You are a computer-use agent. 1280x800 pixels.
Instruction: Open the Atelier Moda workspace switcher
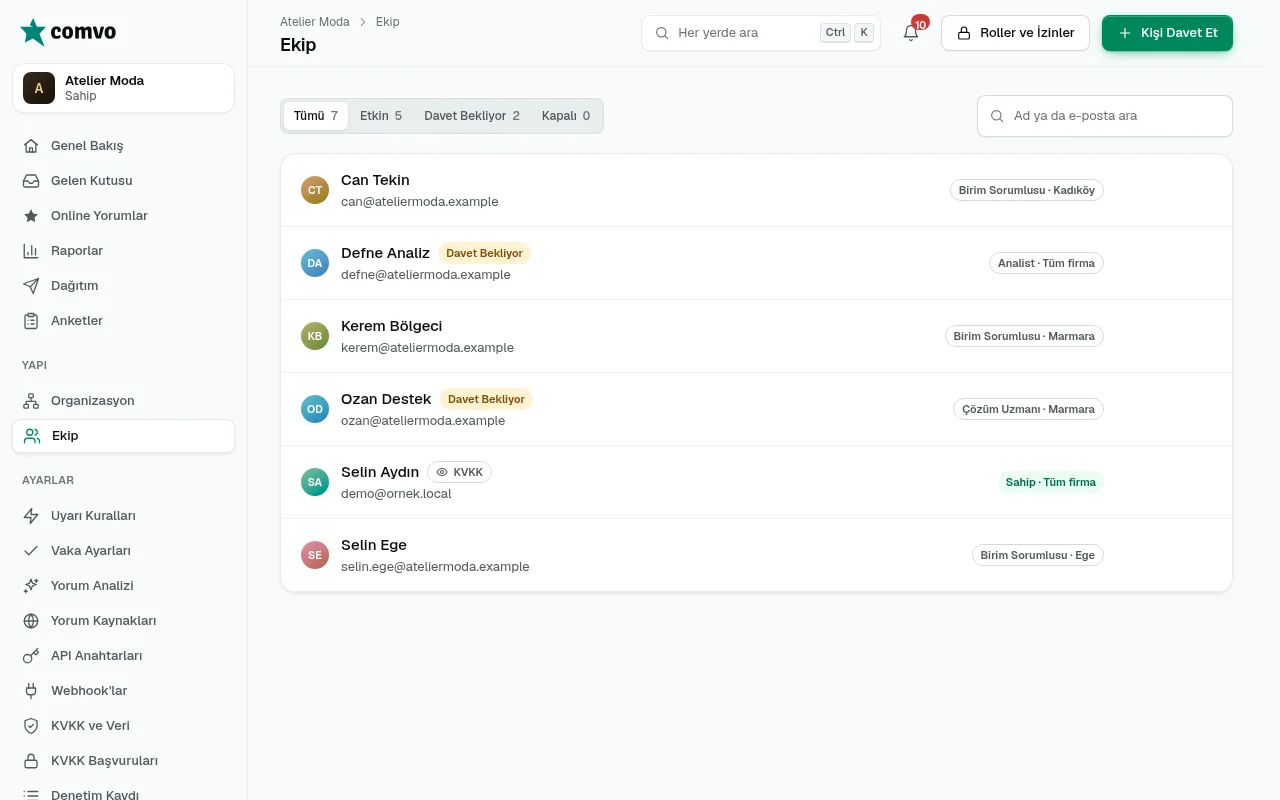click(x=124, y=88)
